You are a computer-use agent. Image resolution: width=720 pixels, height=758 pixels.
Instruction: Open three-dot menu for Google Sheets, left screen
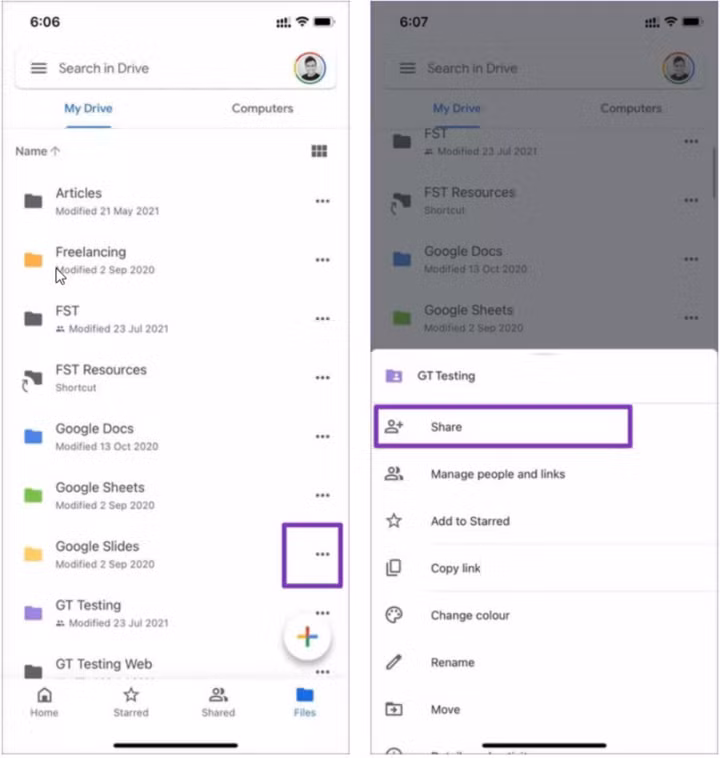tap(323, 496)
